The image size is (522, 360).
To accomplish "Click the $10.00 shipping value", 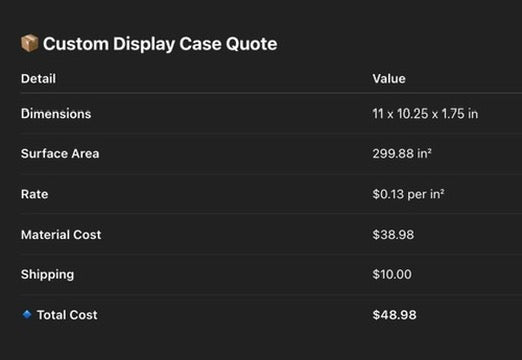I will point(392,274).
